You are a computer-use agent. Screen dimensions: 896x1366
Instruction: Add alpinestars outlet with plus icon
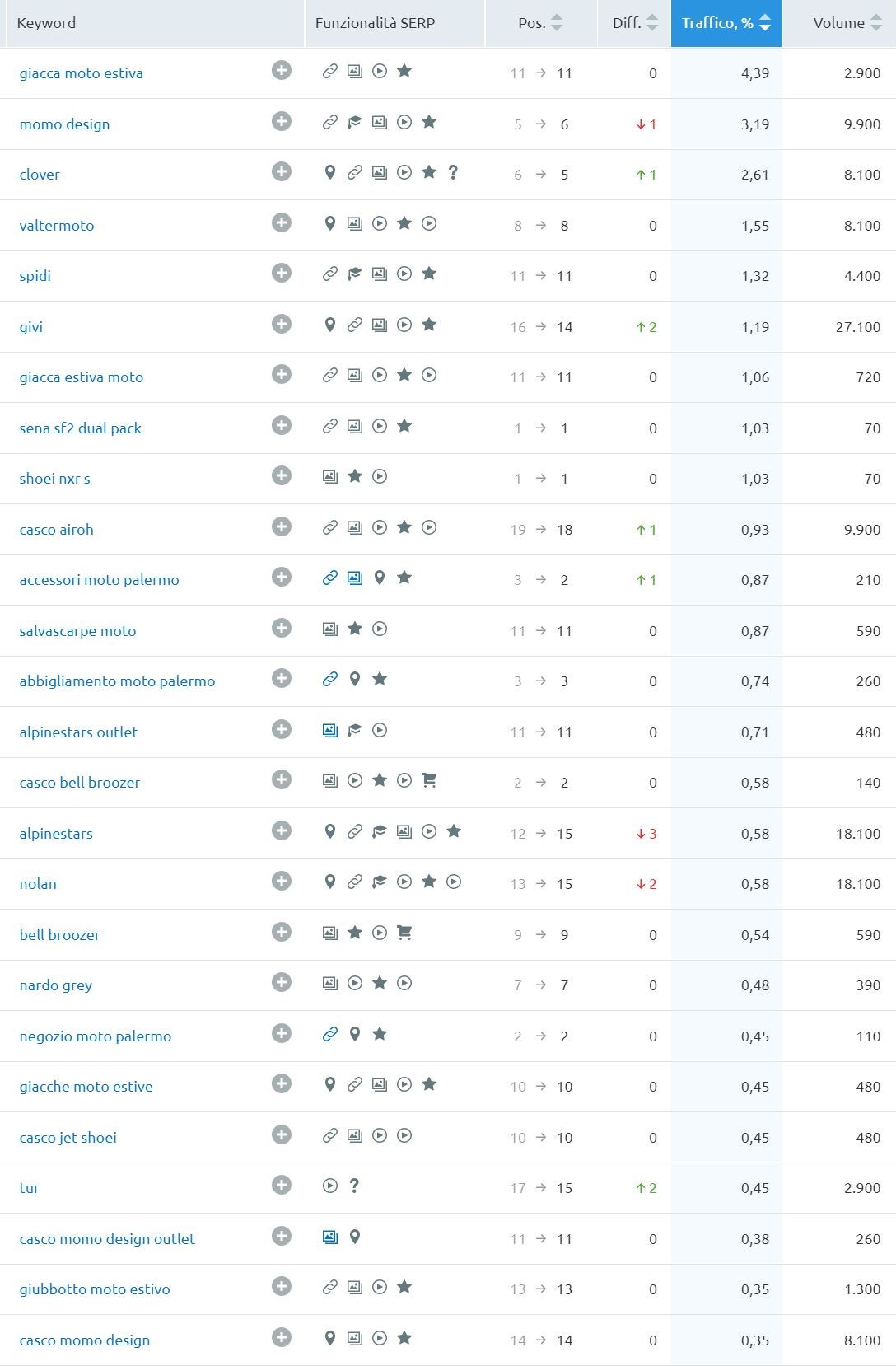[282, 729]
